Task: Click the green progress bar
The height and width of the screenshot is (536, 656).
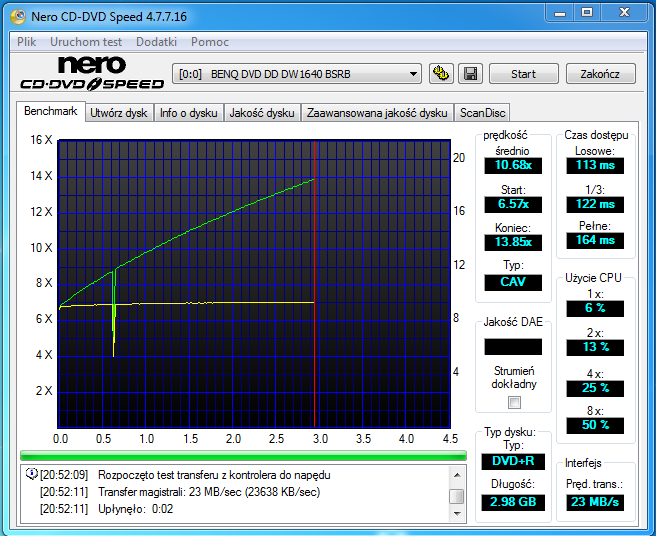Action: (243, 456)
